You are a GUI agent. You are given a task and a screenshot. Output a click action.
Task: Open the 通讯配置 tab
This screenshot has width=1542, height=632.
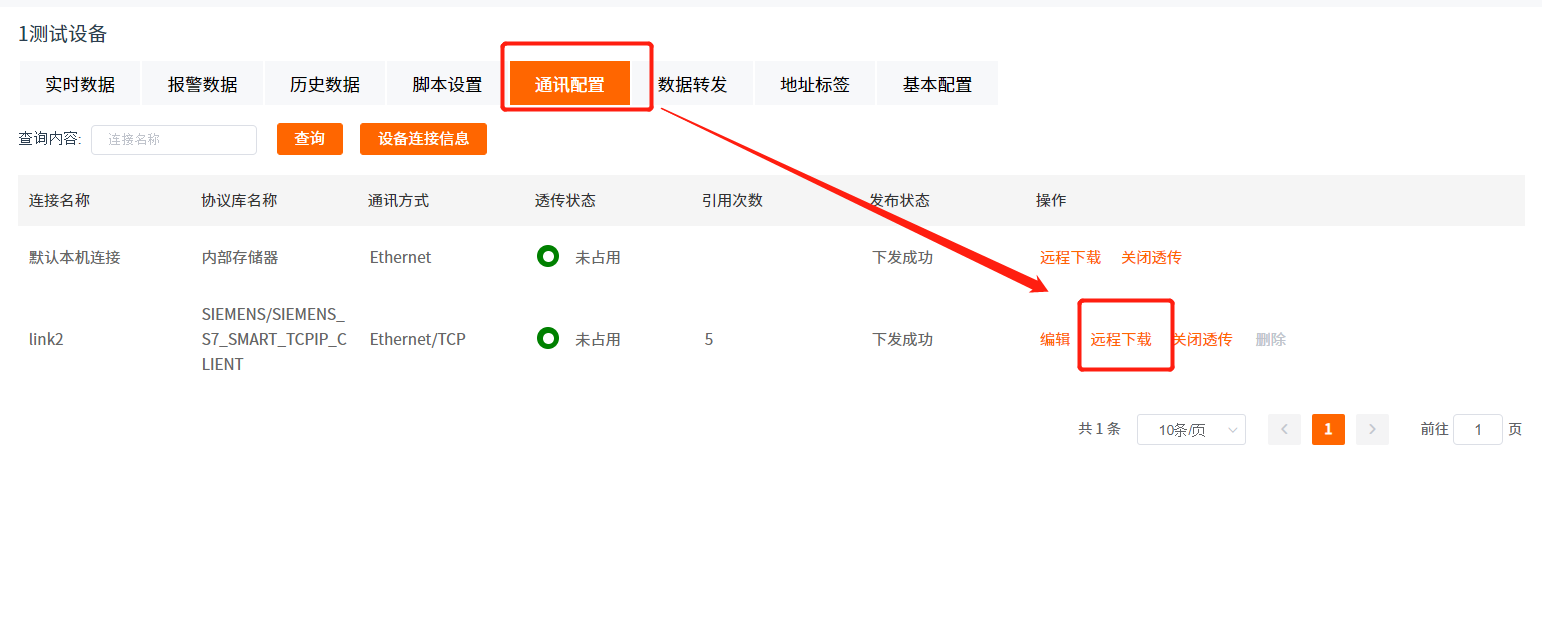[576, 83]
